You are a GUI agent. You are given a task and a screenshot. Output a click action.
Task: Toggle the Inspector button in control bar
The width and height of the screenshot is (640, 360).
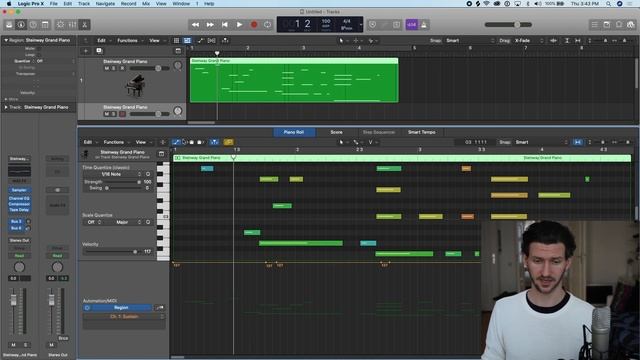(21, 25)
